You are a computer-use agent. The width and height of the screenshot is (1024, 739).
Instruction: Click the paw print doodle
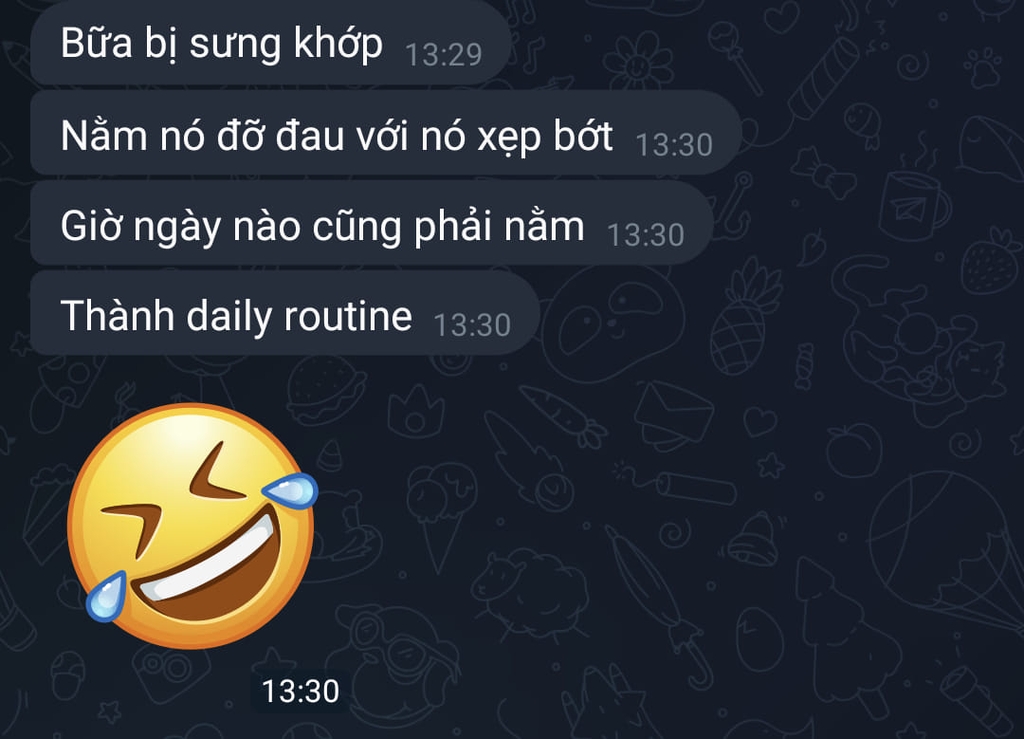(x=984, y=67)
